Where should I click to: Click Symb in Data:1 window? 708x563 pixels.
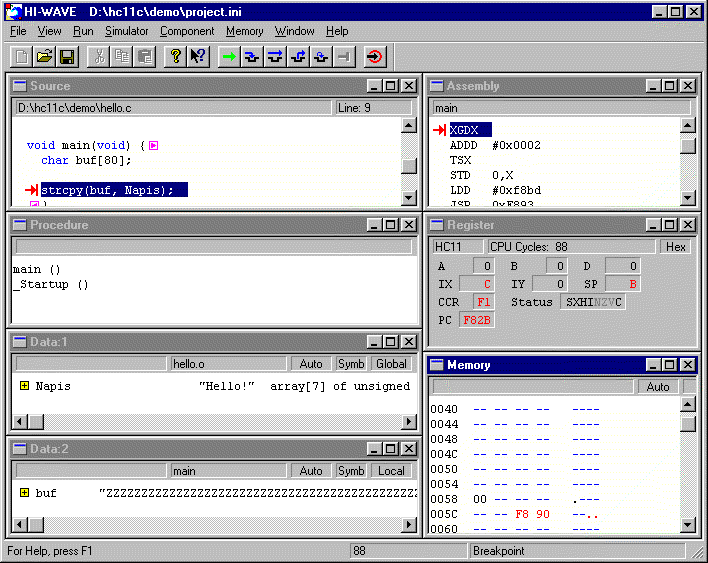tap(351, 364)
